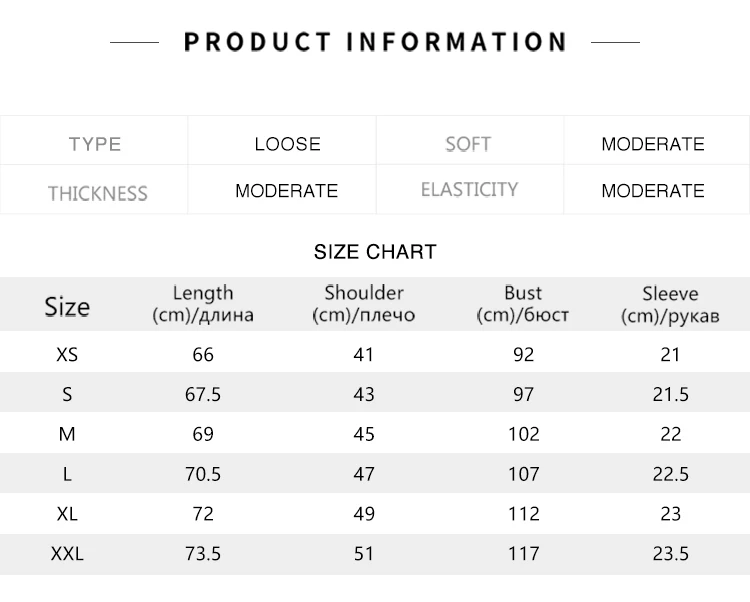The image size is (750, 602).
Task: Select the XXL size row label
Action: click(67, 553)
